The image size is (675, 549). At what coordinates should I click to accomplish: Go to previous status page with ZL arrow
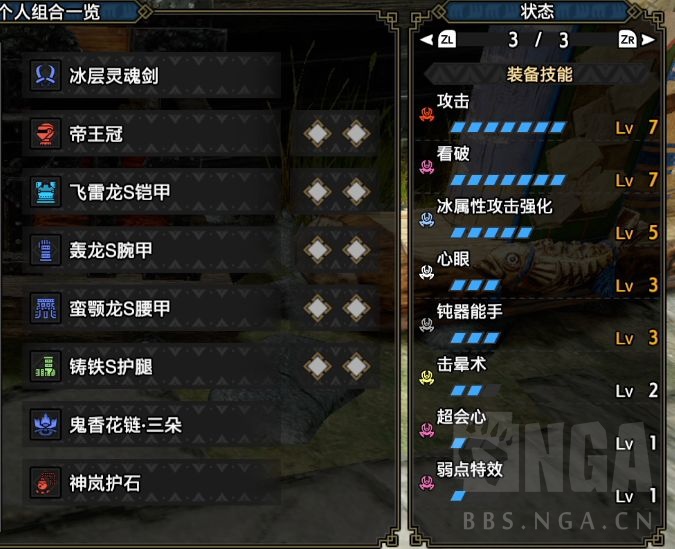[438, 40]
